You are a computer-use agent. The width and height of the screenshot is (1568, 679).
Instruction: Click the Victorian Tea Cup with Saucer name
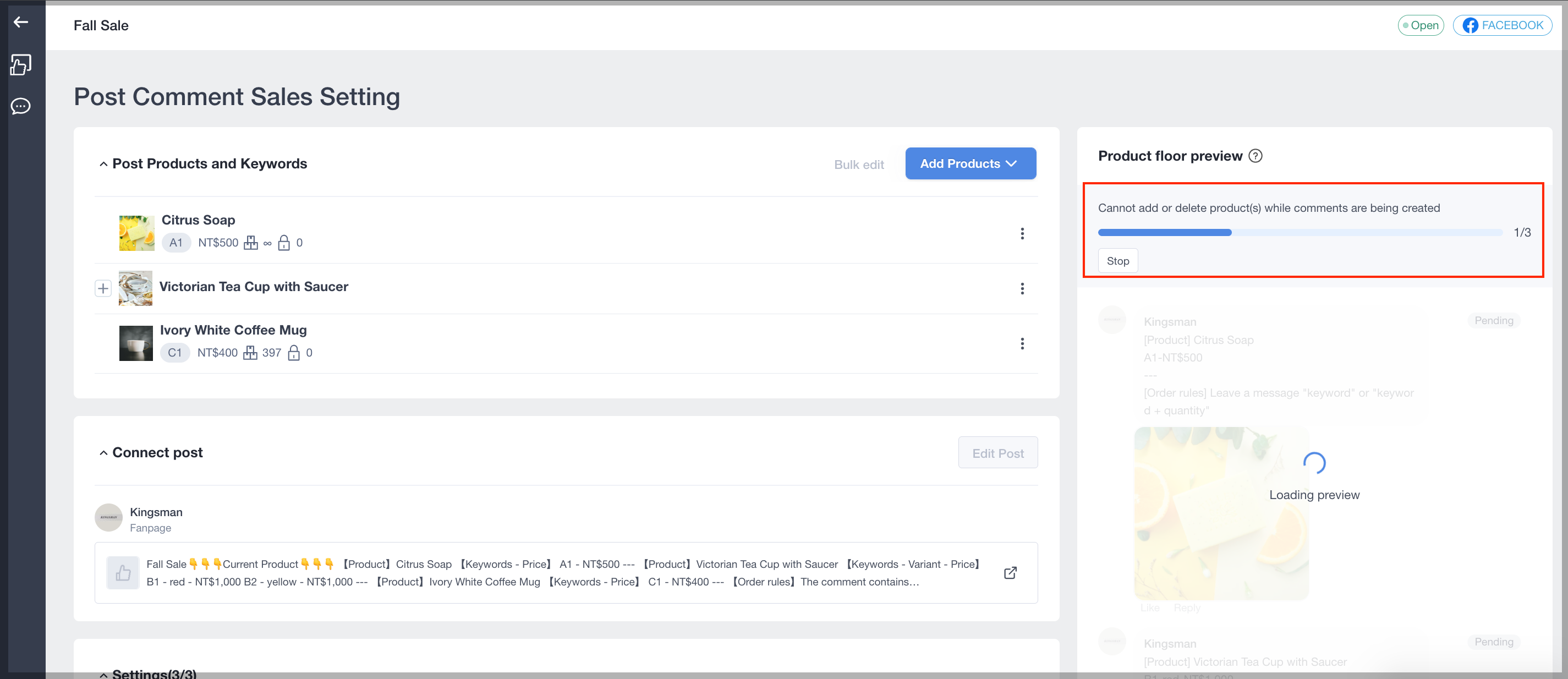[253, 287]
